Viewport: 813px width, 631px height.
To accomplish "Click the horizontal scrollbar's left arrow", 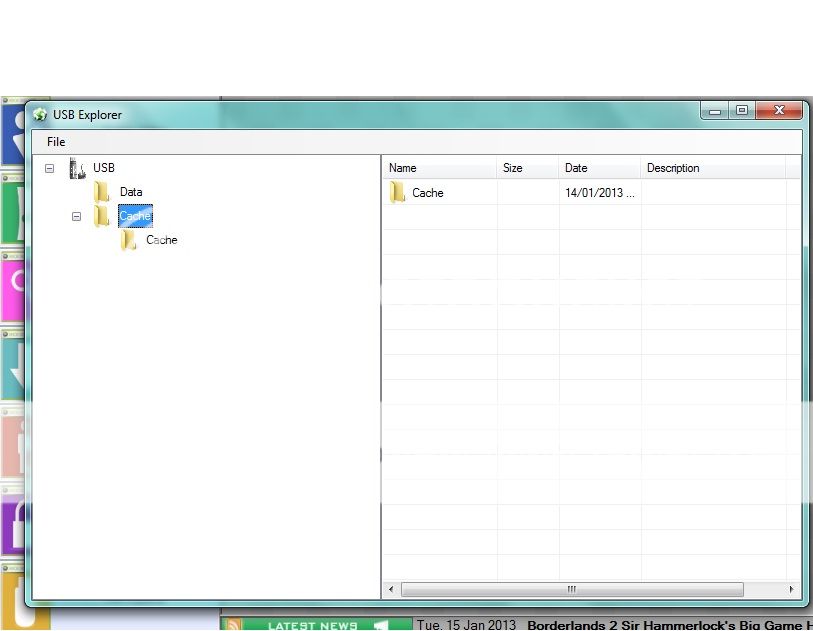I will click(391, 590).
